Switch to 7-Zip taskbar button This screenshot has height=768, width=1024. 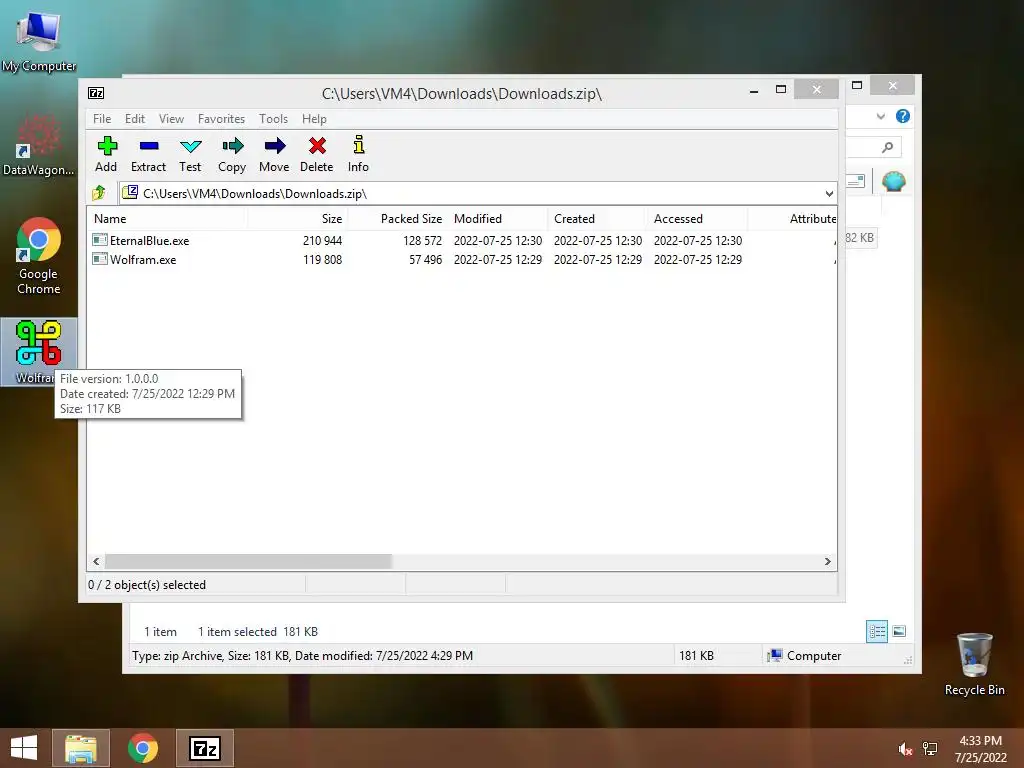click(x=205, y=748)
